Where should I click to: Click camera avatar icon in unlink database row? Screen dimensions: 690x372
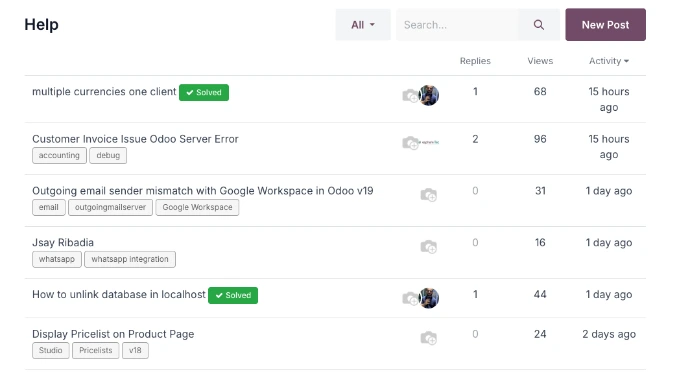coord(410,298)
